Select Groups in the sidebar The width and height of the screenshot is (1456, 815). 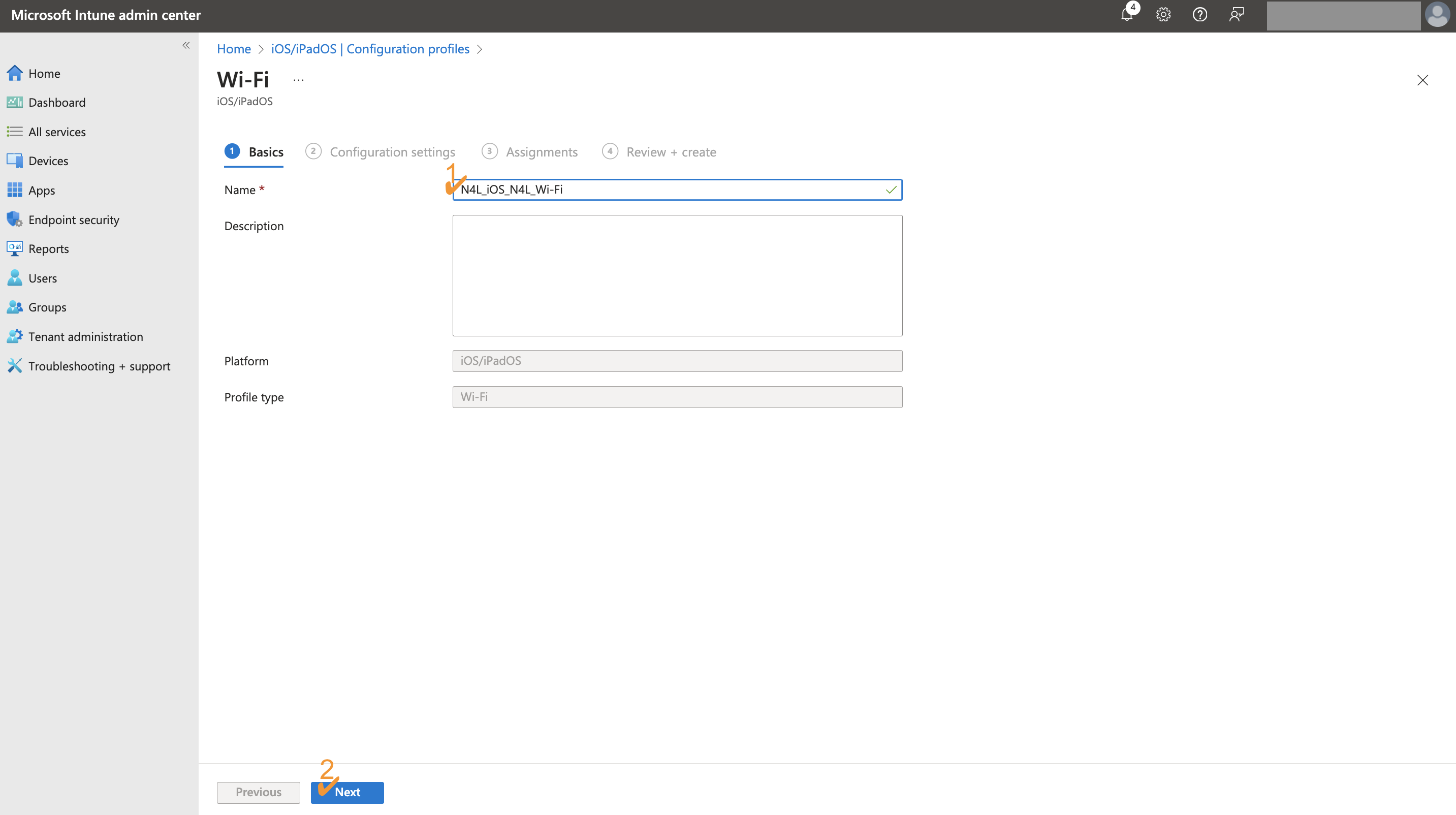(46, 307)
